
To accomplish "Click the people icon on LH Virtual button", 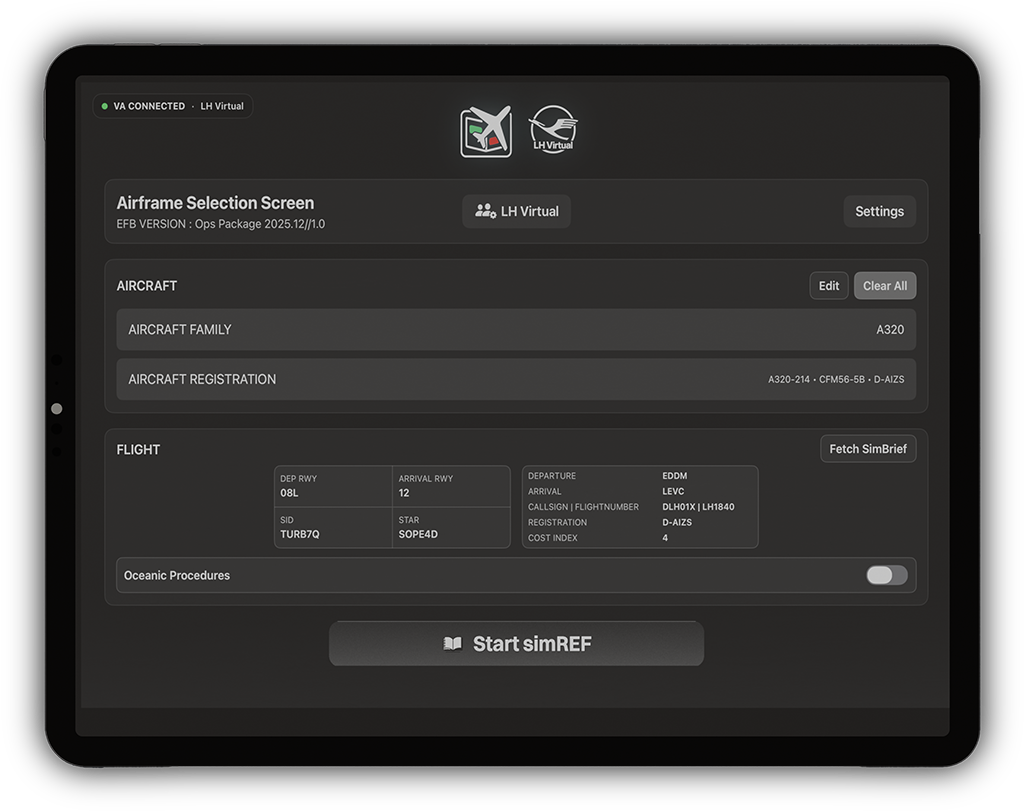I will click(485, 211).
